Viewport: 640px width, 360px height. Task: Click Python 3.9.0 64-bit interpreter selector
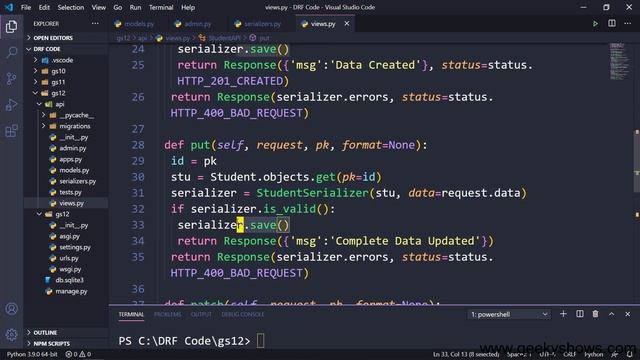coord(32,354)
